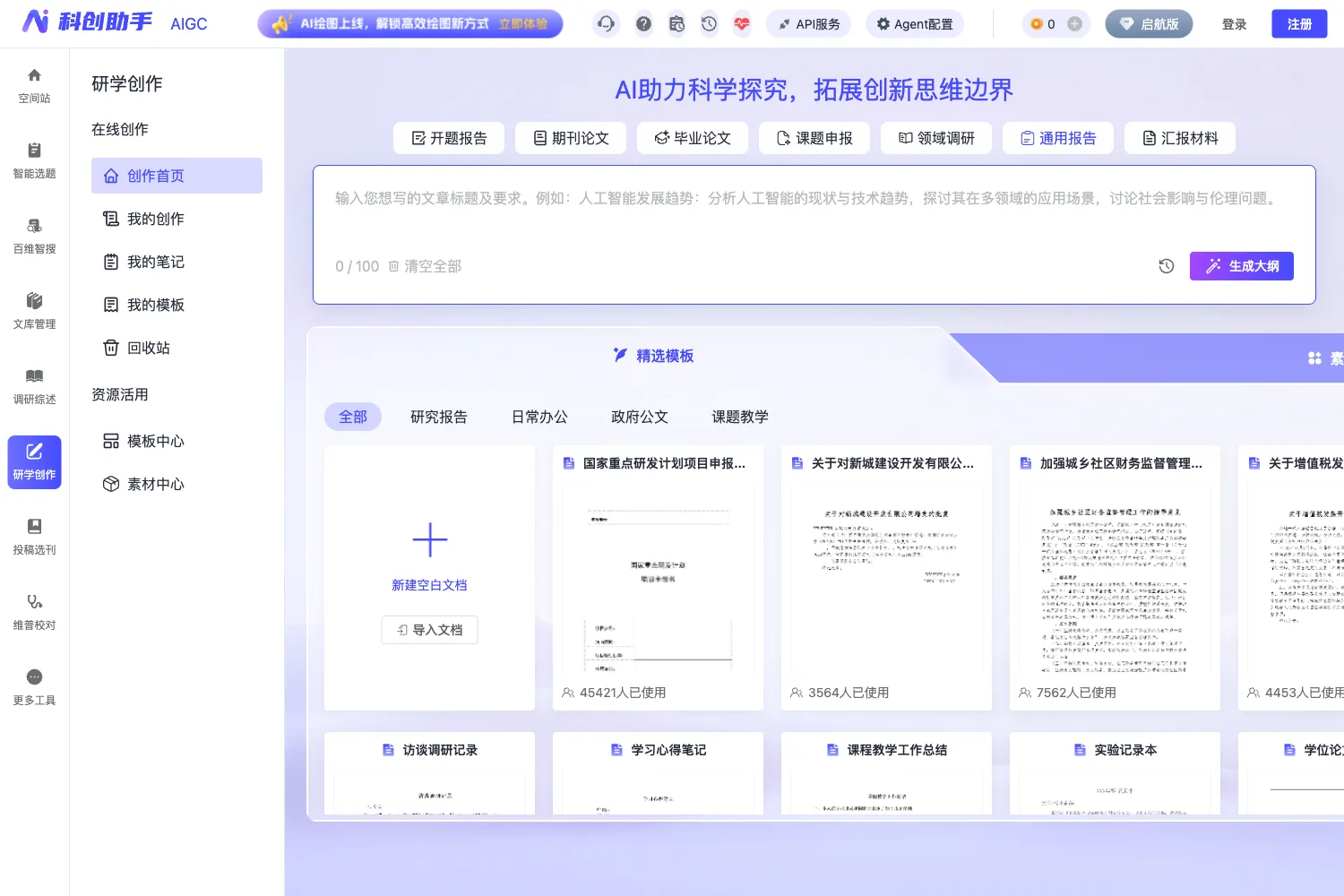This screenshot has width=1344, height=896.
Task: Select 创作首页 menu item
Action: [x=177, y=176]
